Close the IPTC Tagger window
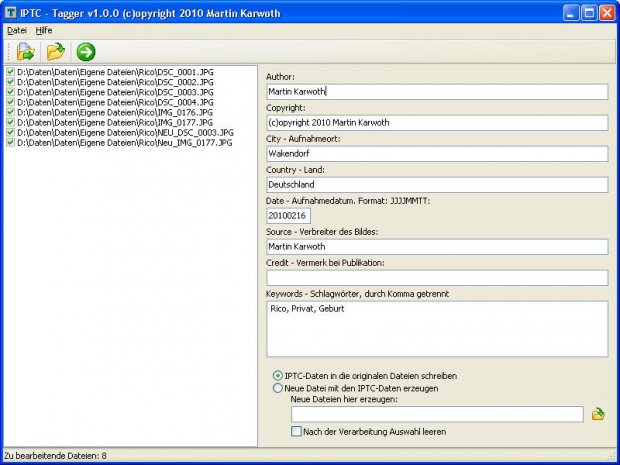Viewport: 620px width, 465px height. (x=607, y=13)
